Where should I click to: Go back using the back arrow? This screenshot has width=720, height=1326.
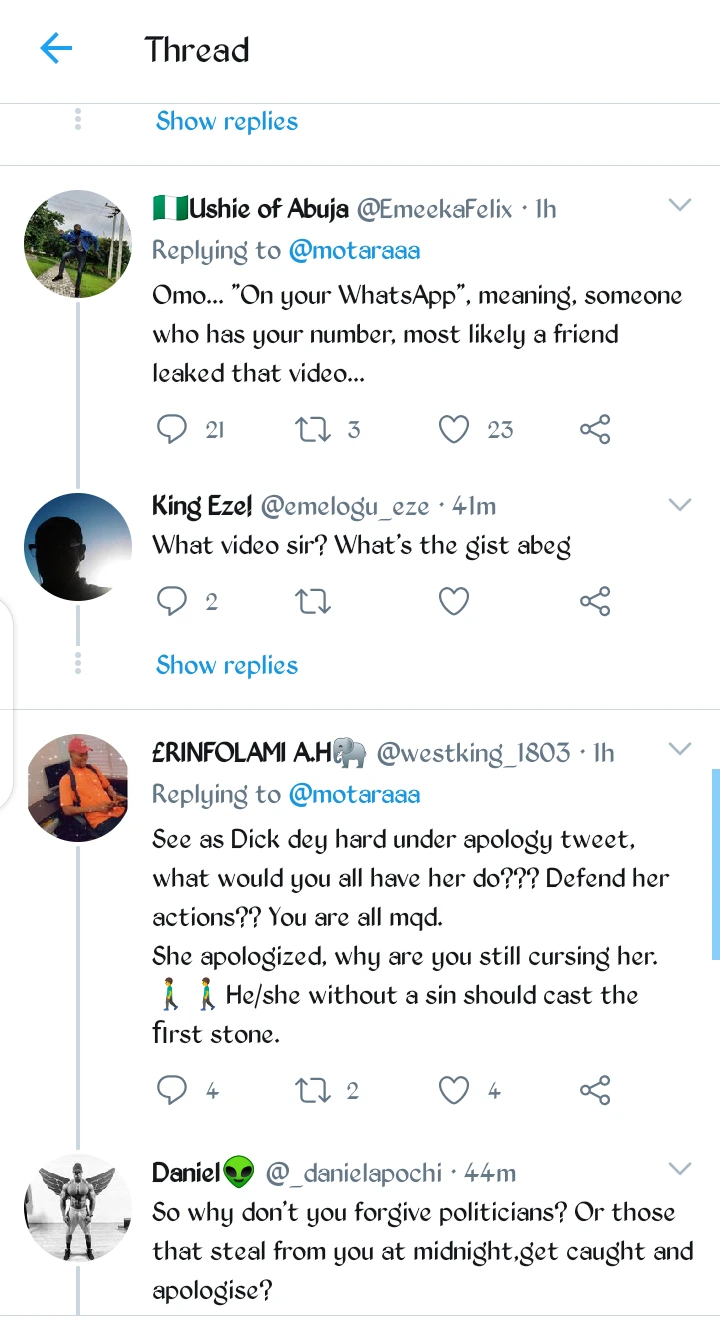click(56, 49)
